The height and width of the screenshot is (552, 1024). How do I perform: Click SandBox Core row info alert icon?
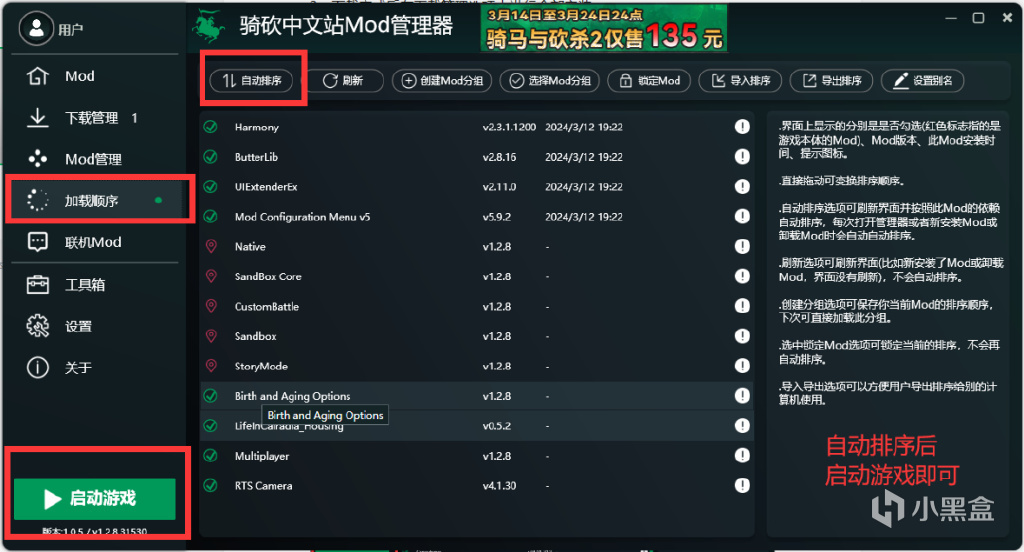pos(742,276)
